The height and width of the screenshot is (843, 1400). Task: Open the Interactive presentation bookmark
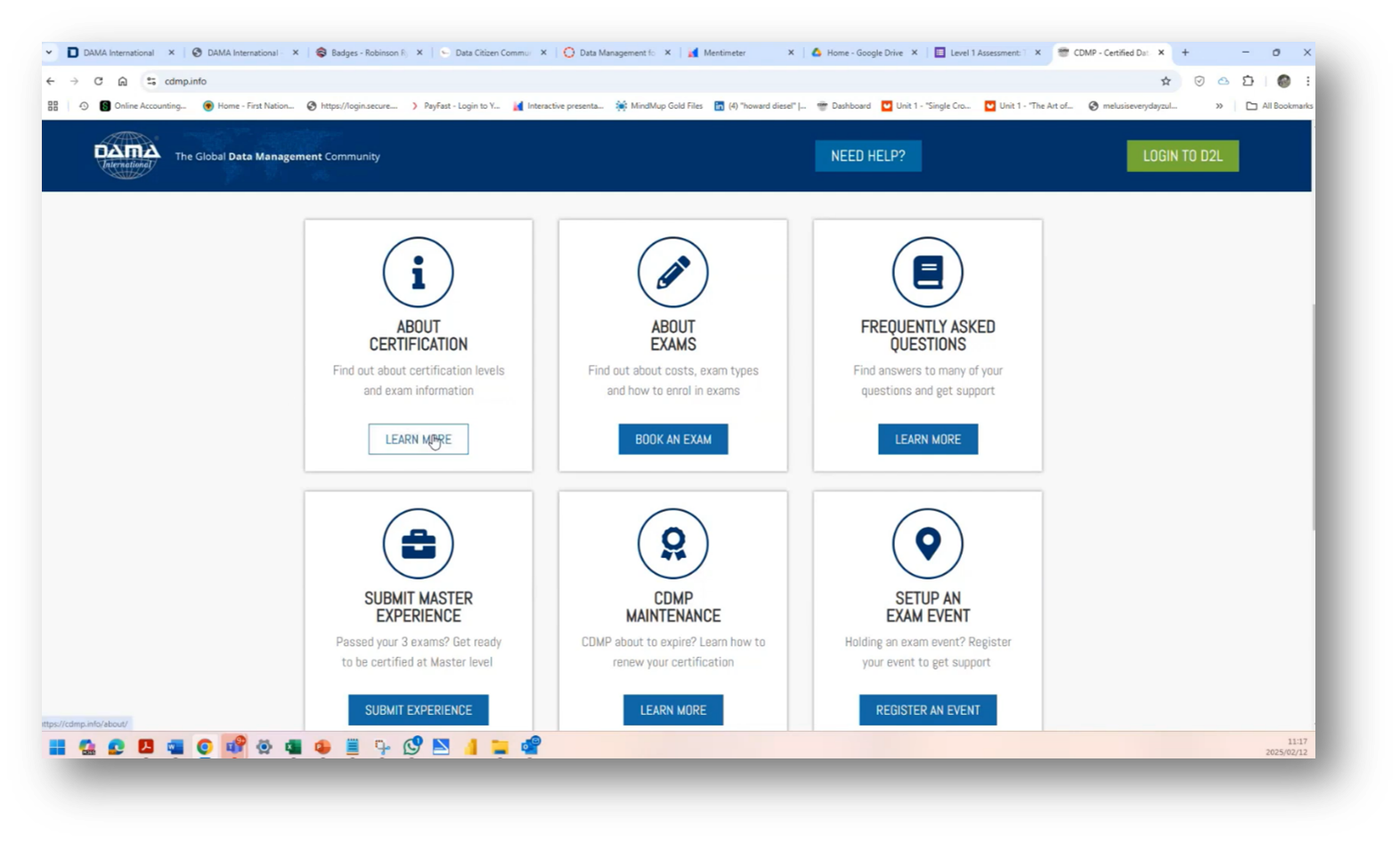click(558, 106)
